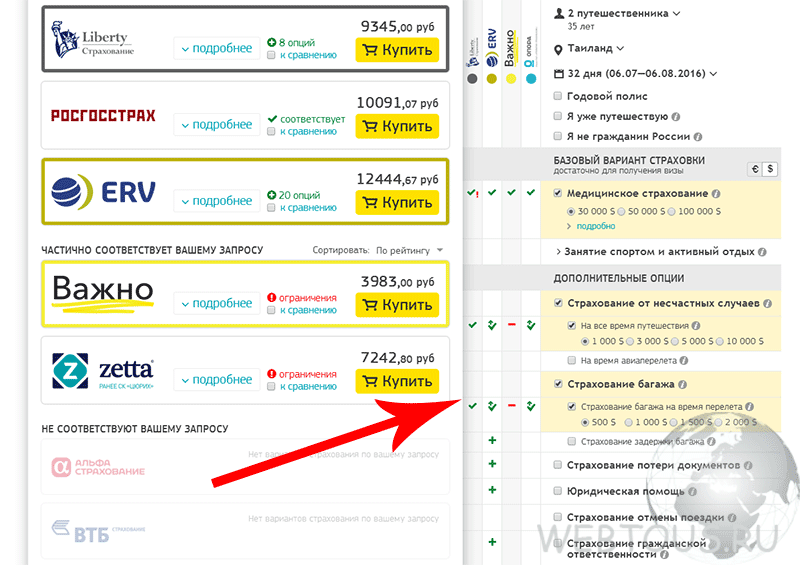
Task: Open the По рейтингу sort menu
Action: (409, 251)
